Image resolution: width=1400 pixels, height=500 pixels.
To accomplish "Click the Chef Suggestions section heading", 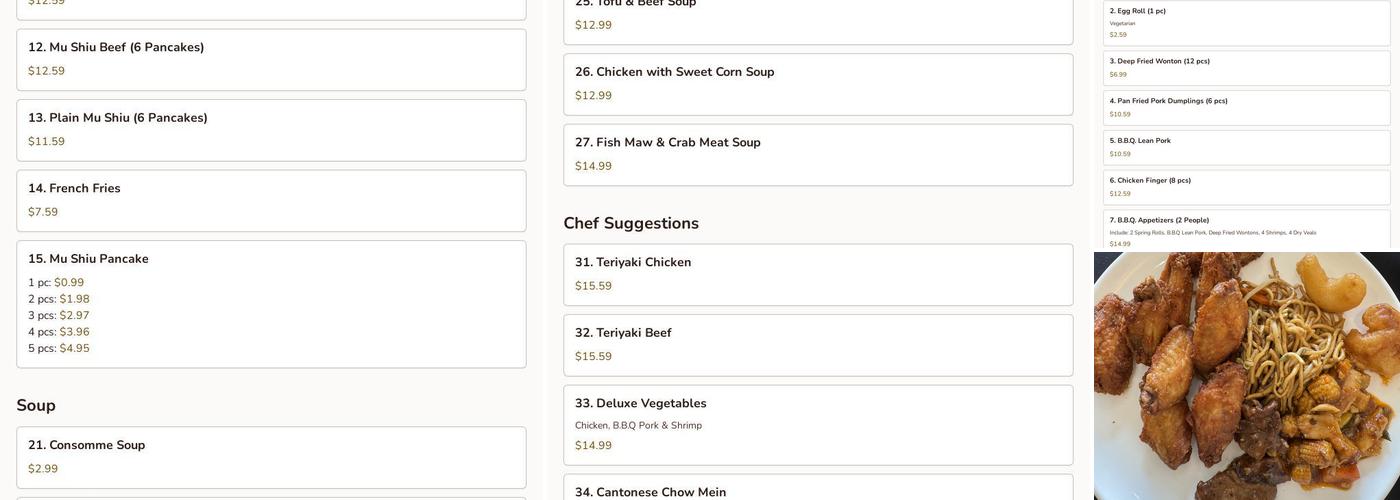I will 631,223.
